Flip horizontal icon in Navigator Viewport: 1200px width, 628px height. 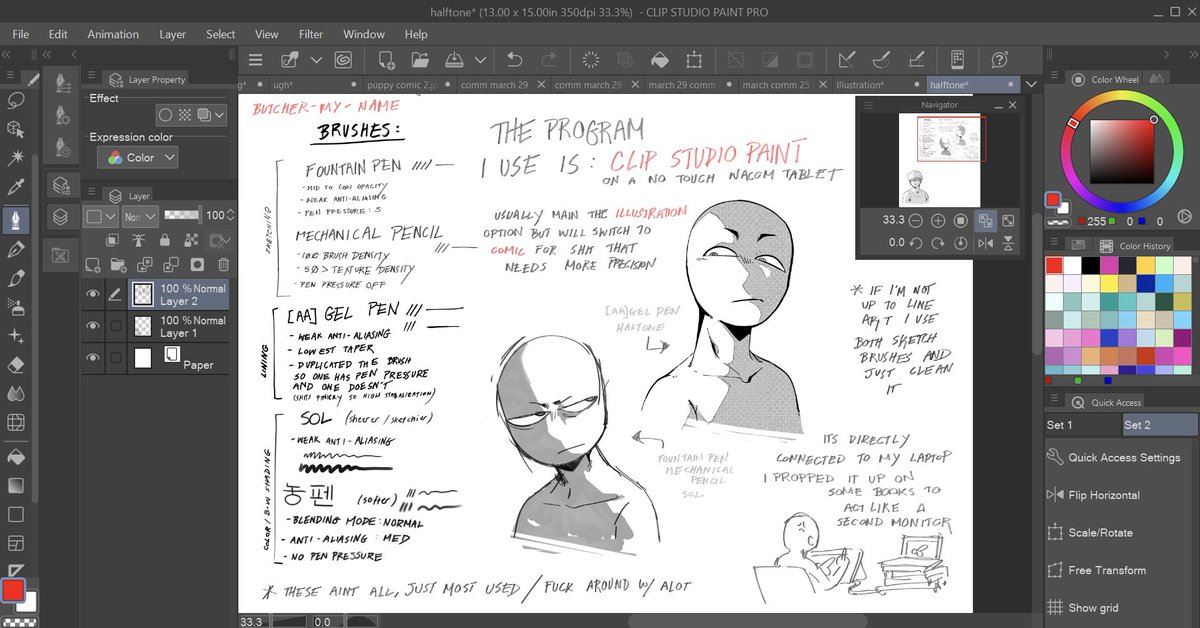tap(986, 242)
